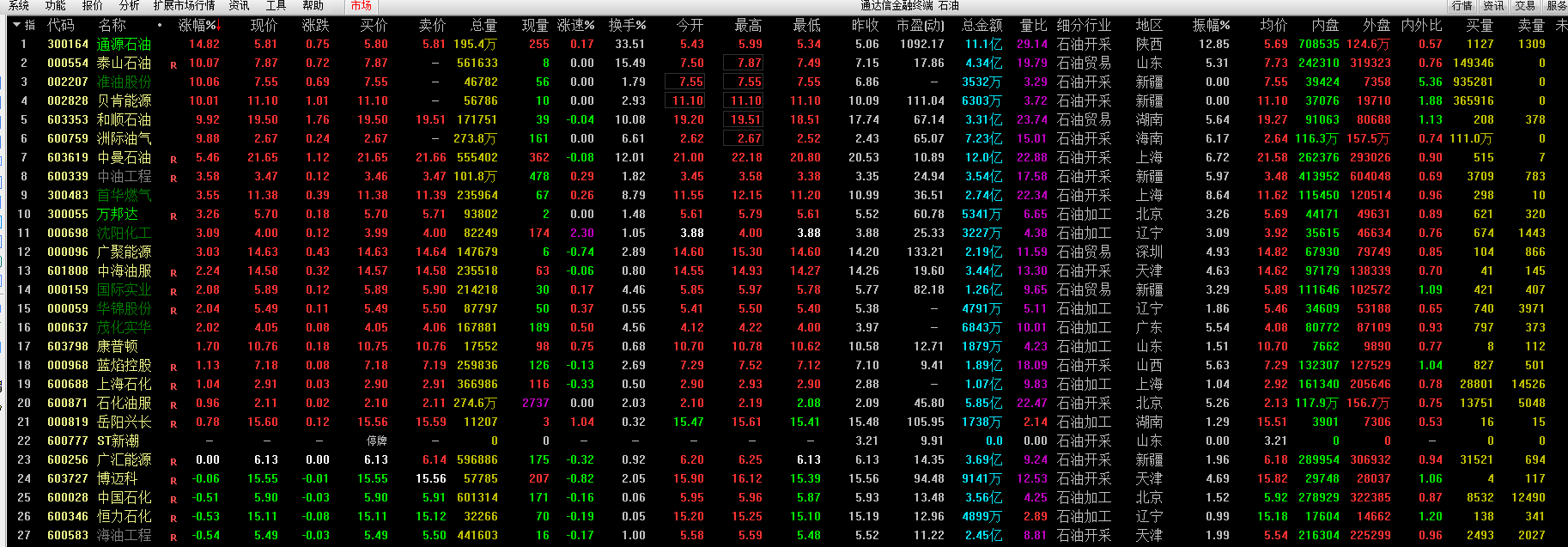1568x547 pixels.
Task: Select stock name 康普顿
Action: point(118,346)
